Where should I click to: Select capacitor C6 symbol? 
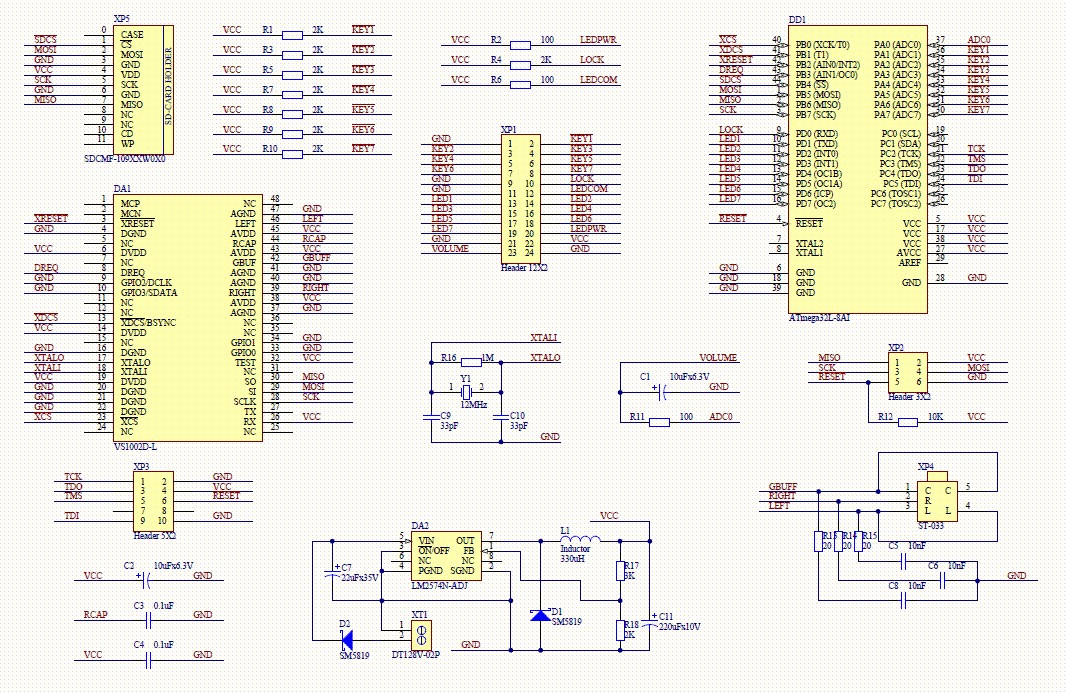point(943,581)
